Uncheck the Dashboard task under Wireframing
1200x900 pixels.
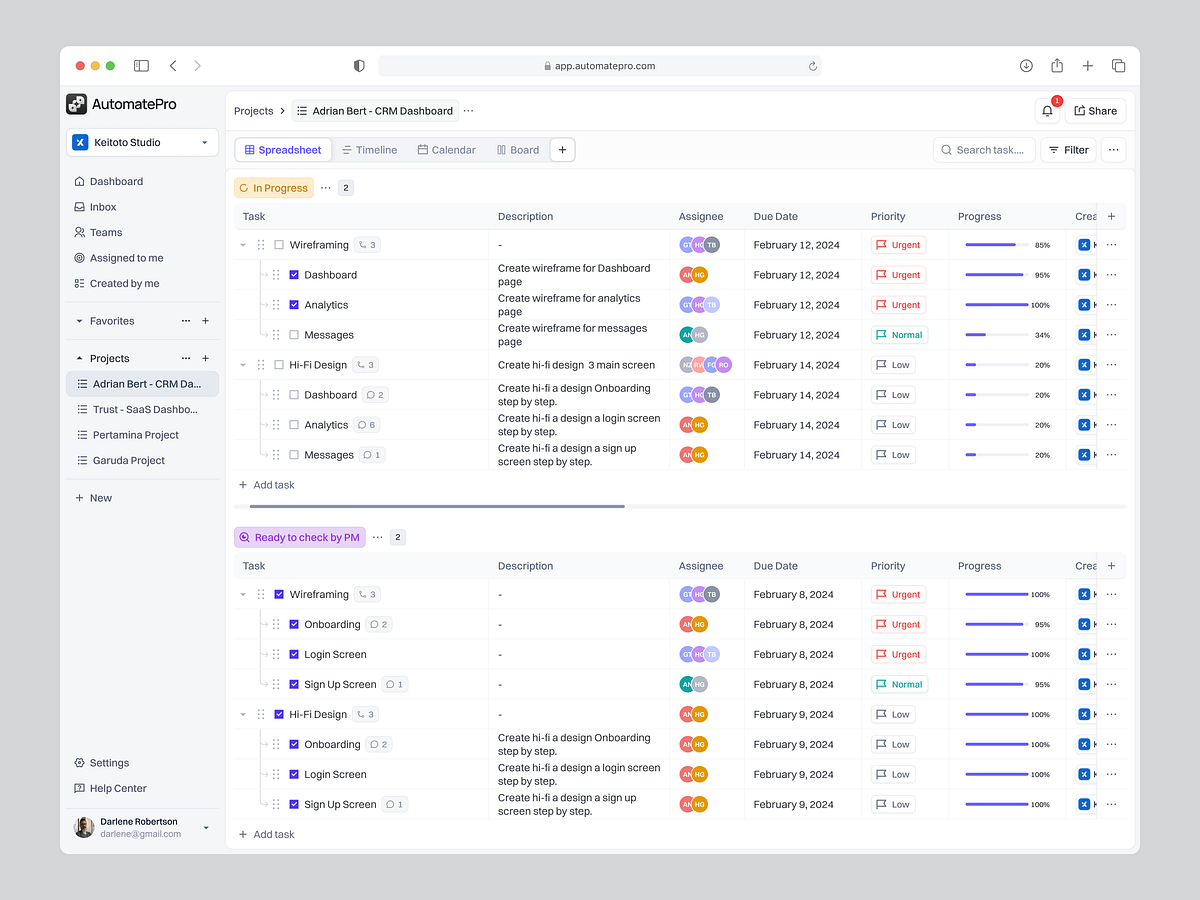coord(293,274)
